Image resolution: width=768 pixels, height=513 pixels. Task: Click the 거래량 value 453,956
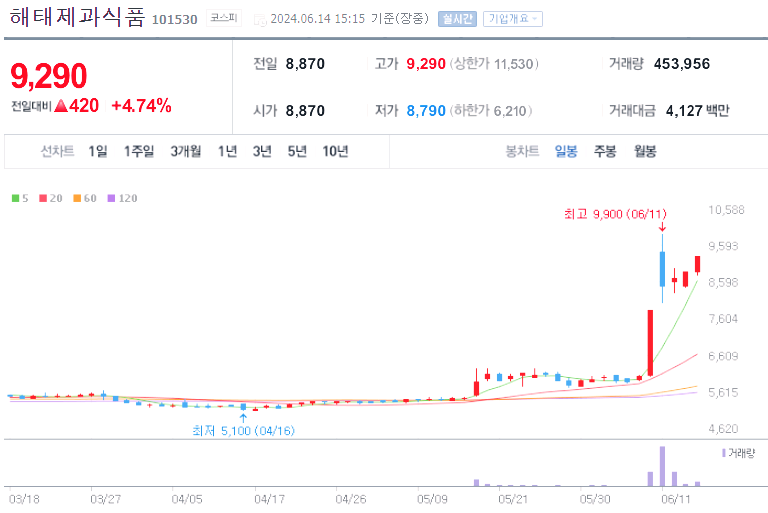(682, 64)
